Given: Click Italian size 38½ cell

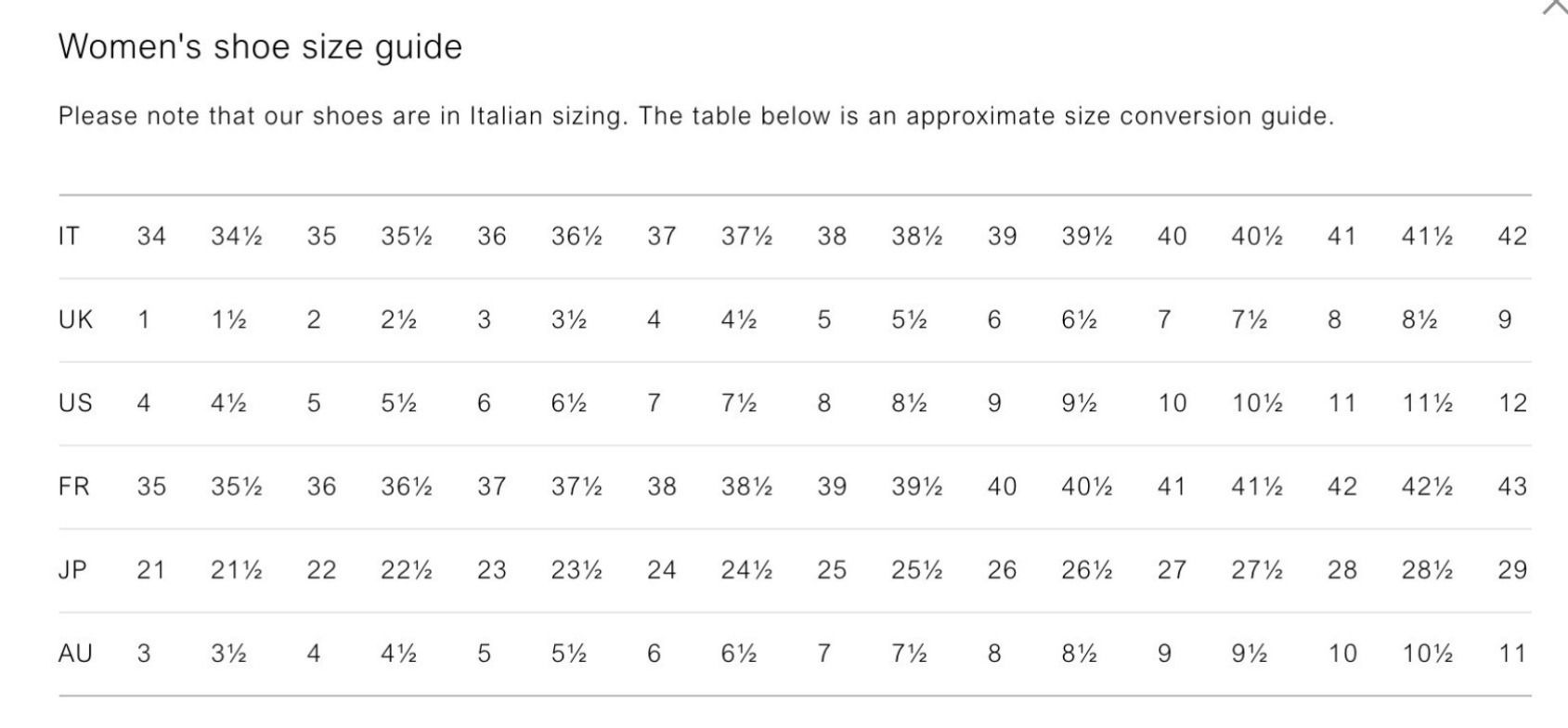Looking at the screenshot, I should 916,236.
